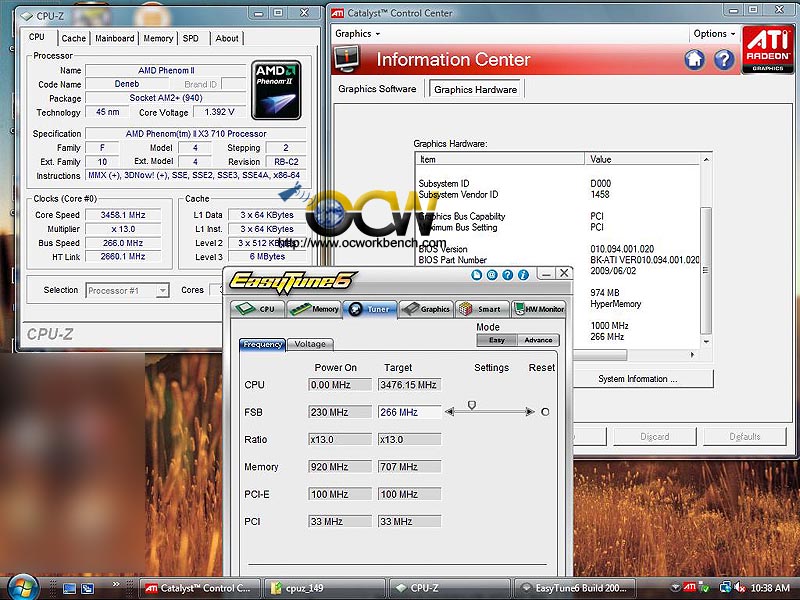Image resolution: width=800 pixels, height=600 pixels.
Task: Click the CPU-Z Core Speed value
Action: [x=123, y=215]
